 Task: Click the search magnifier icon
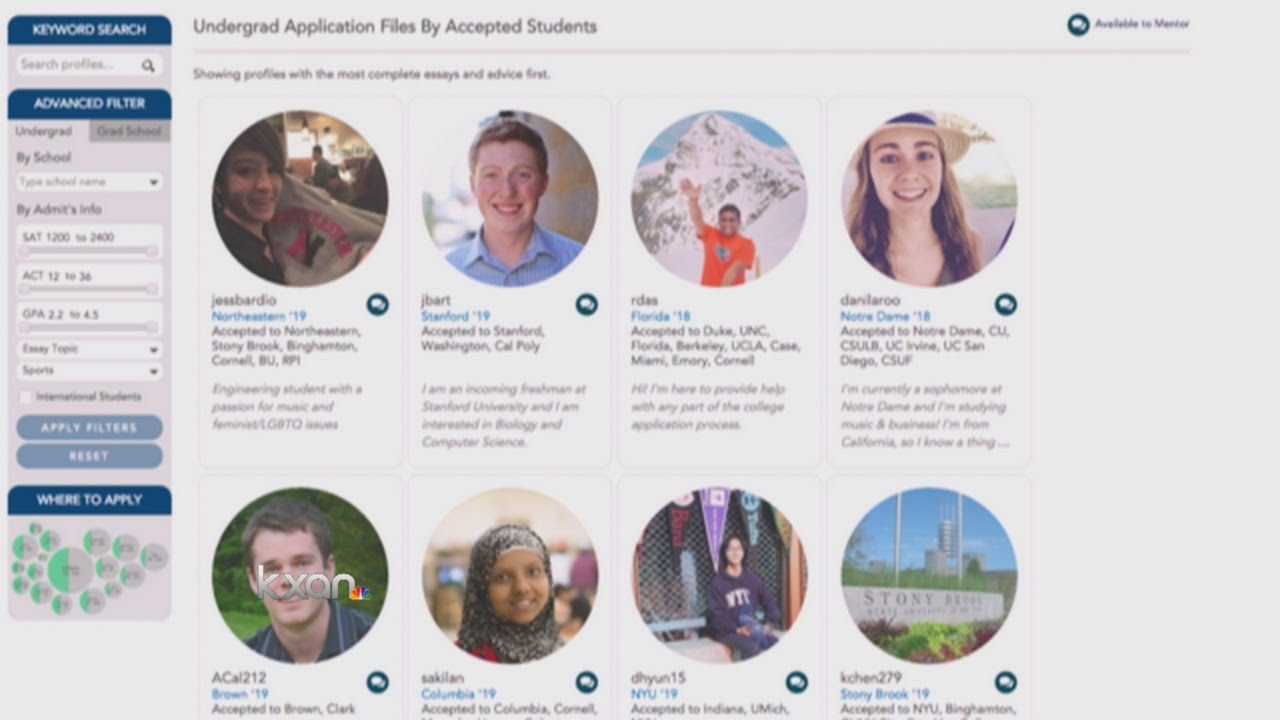148,66
